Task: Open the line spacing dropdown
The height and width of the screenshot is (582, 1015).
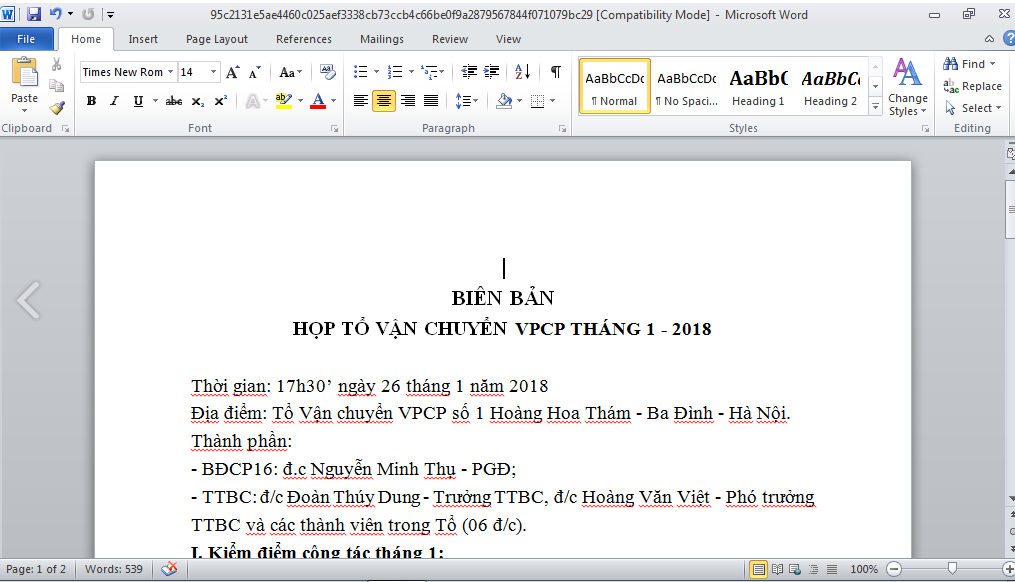Action: 467,101
